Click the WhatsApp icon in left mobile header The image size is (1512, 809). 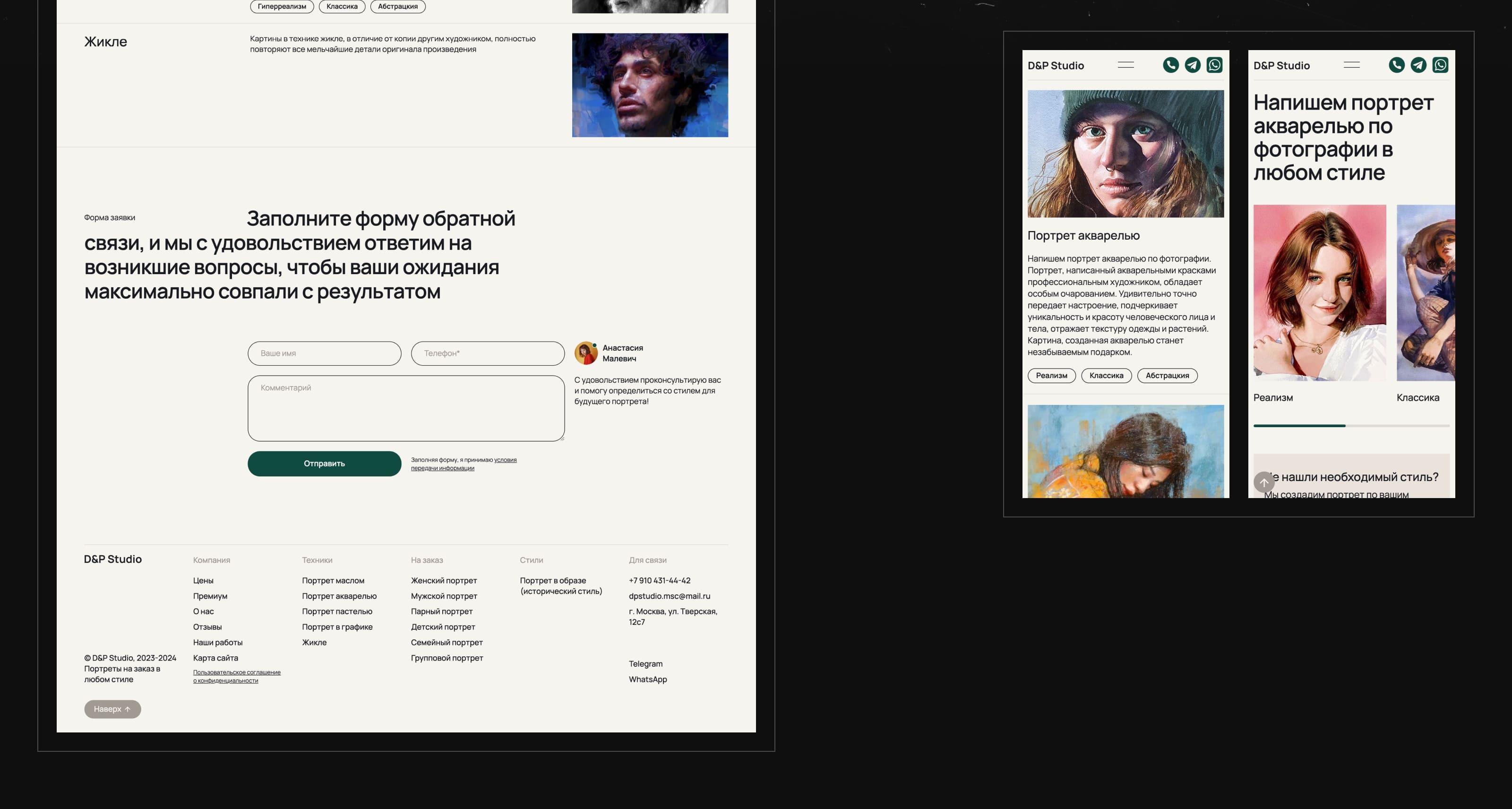(1214, 65)
